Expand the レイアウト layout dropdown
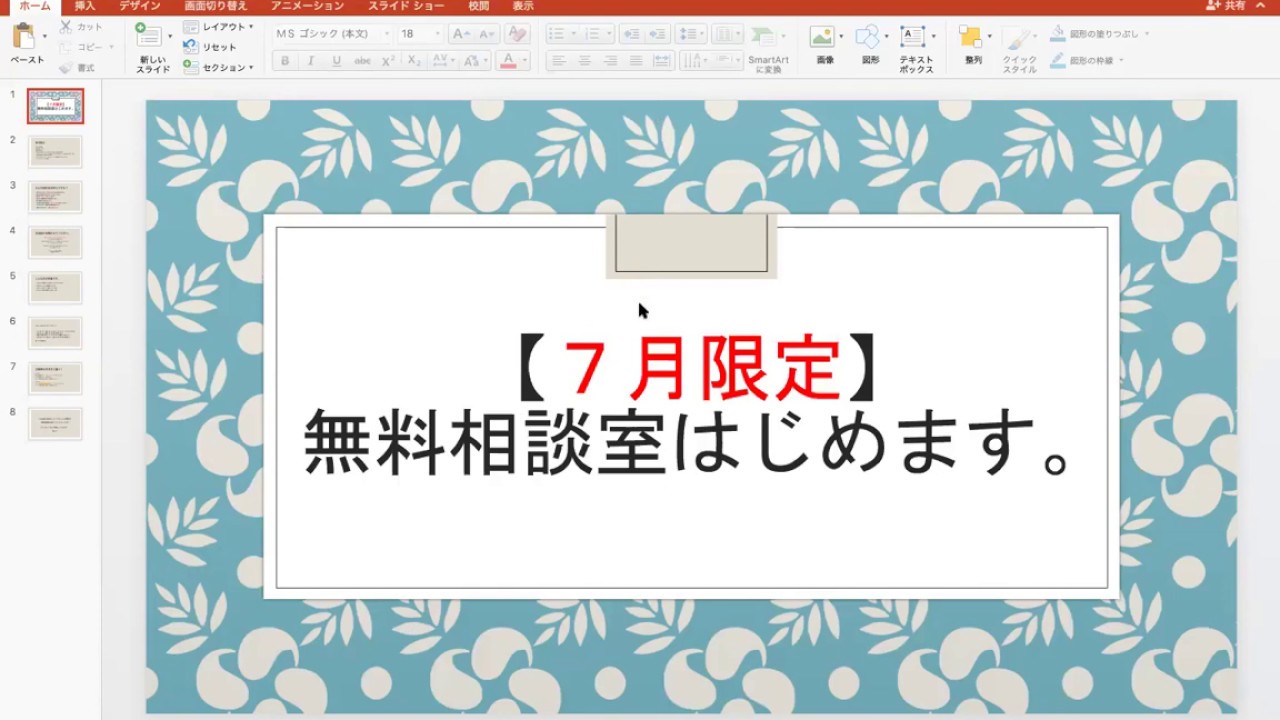Image resolution: width=1280 pixels, height=720 pixels. click(250, 27)
